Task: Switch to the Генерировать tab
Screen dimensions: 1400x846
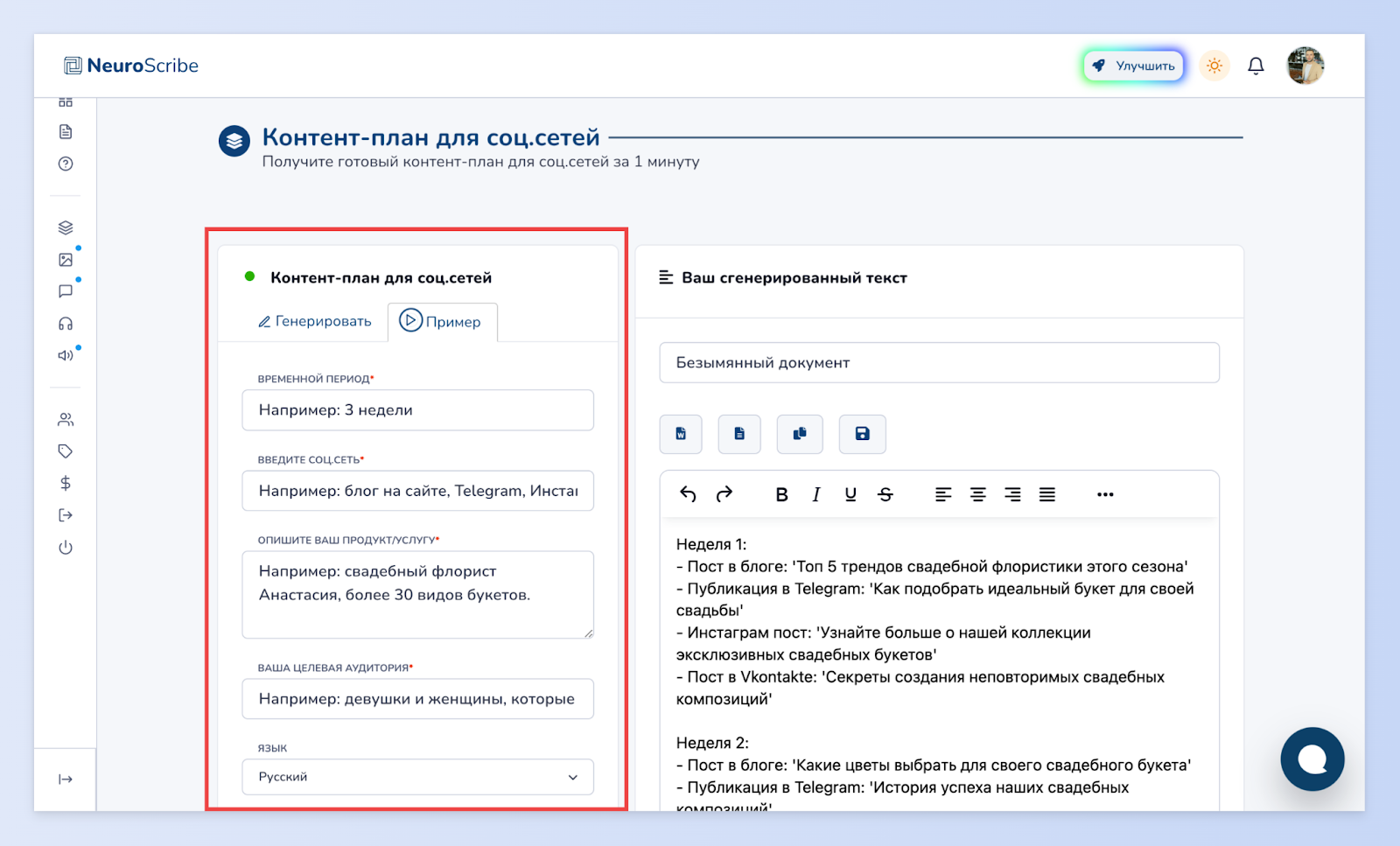Action: click(x=315, y=322)
